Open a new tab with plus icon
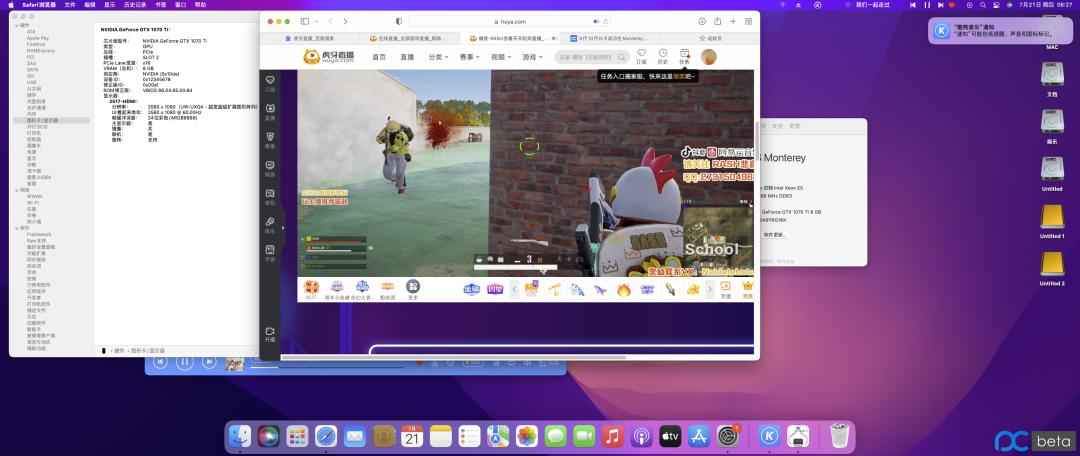This screenshot has width=1080, height=456. (x=733, y=21)
